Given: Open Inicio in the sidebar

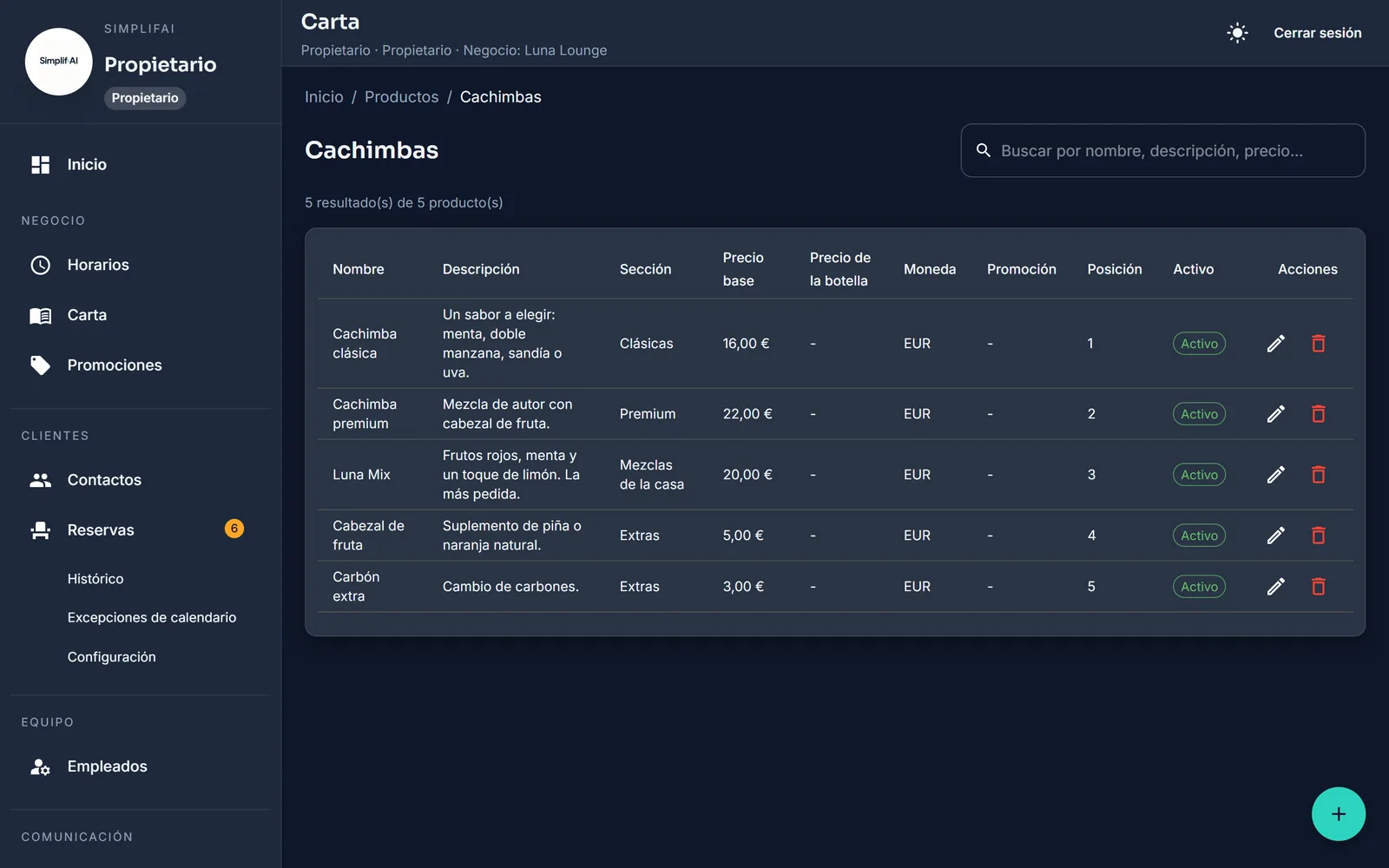Looking at the screenshot, I should [141, 165].
